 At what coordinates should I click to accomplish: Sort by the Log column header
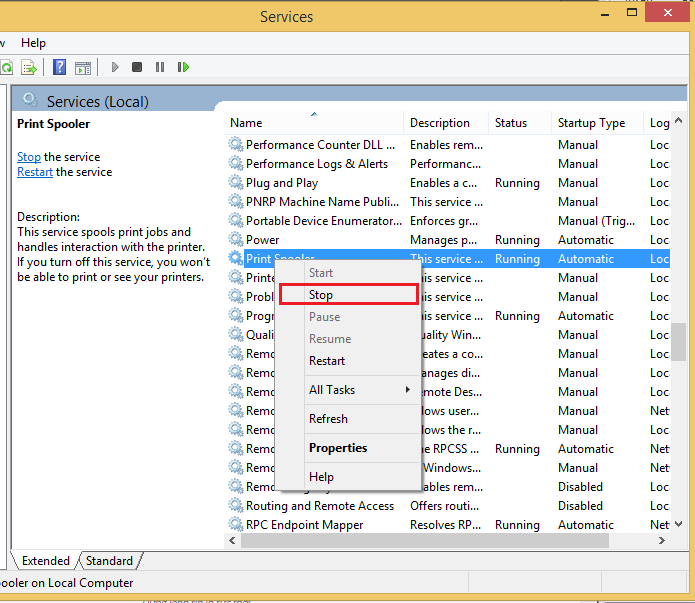[657, 123]
